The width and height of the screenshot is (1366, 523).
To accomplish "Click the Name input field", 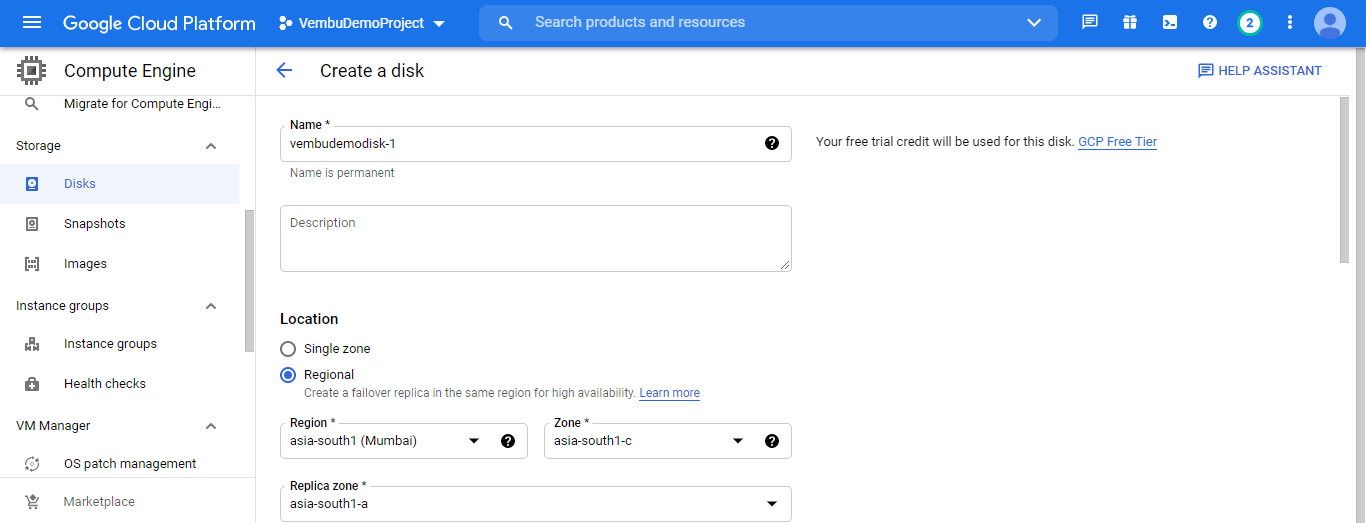I will click(x=536, y=143).
